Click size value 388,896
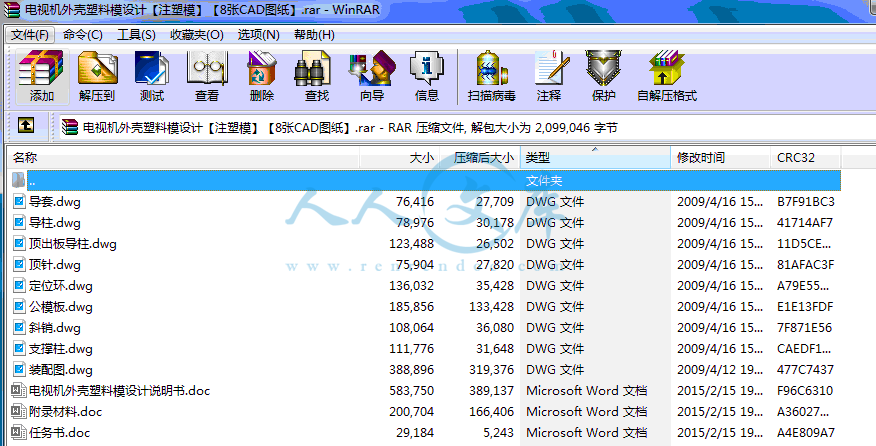The image size is (876, 446). [412, 369]
